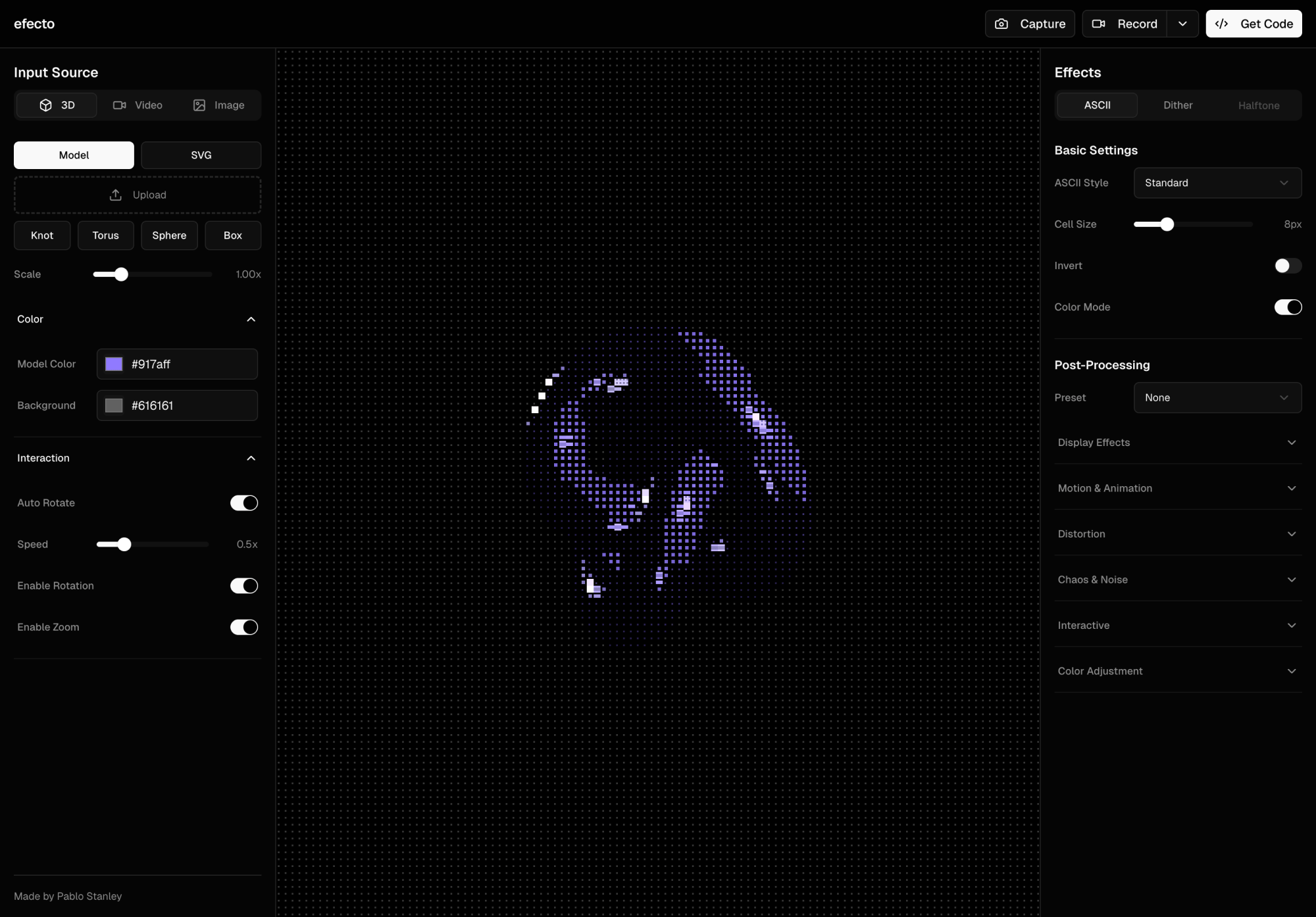Expand the Motion & Animation section
The height and width of the screenshot is (917, 1316).
click(1178, 488)
